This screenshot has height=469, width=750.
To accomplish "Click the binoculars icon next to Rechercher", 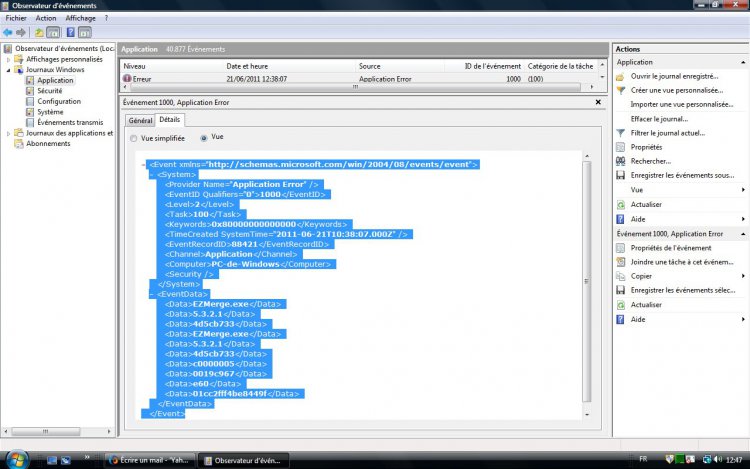I will pos(621,161).
